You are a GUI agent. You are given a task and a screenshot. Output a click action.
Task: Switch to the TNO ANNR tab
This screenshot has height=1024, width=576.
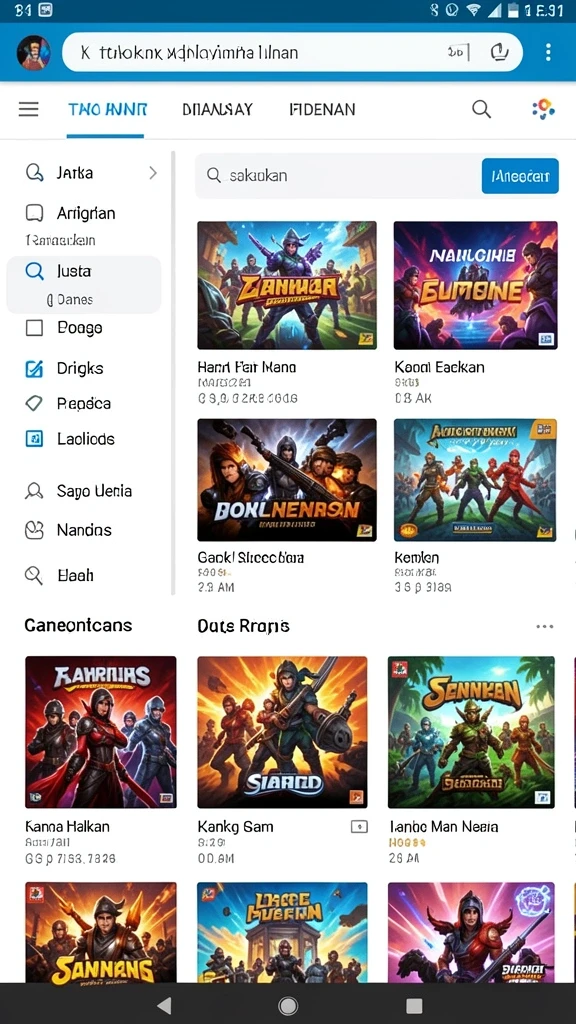pos(108,109)
